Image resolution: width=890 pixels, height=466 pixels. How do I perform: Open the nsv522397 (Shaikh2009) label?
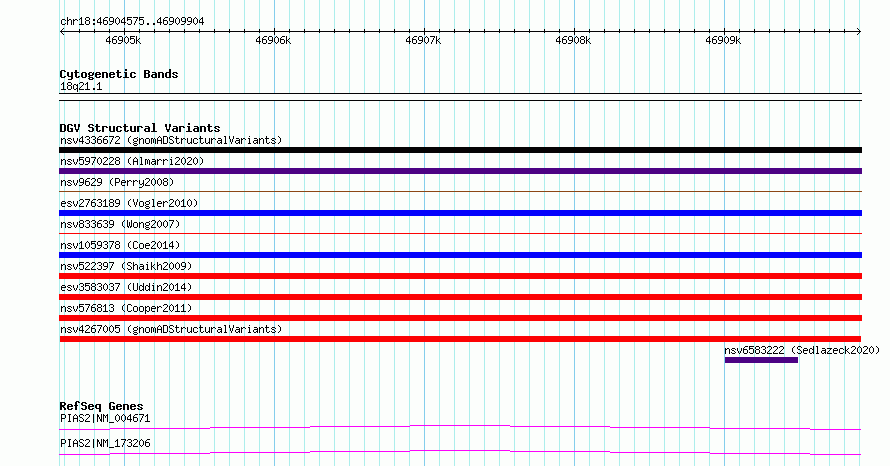click(126, 266)
